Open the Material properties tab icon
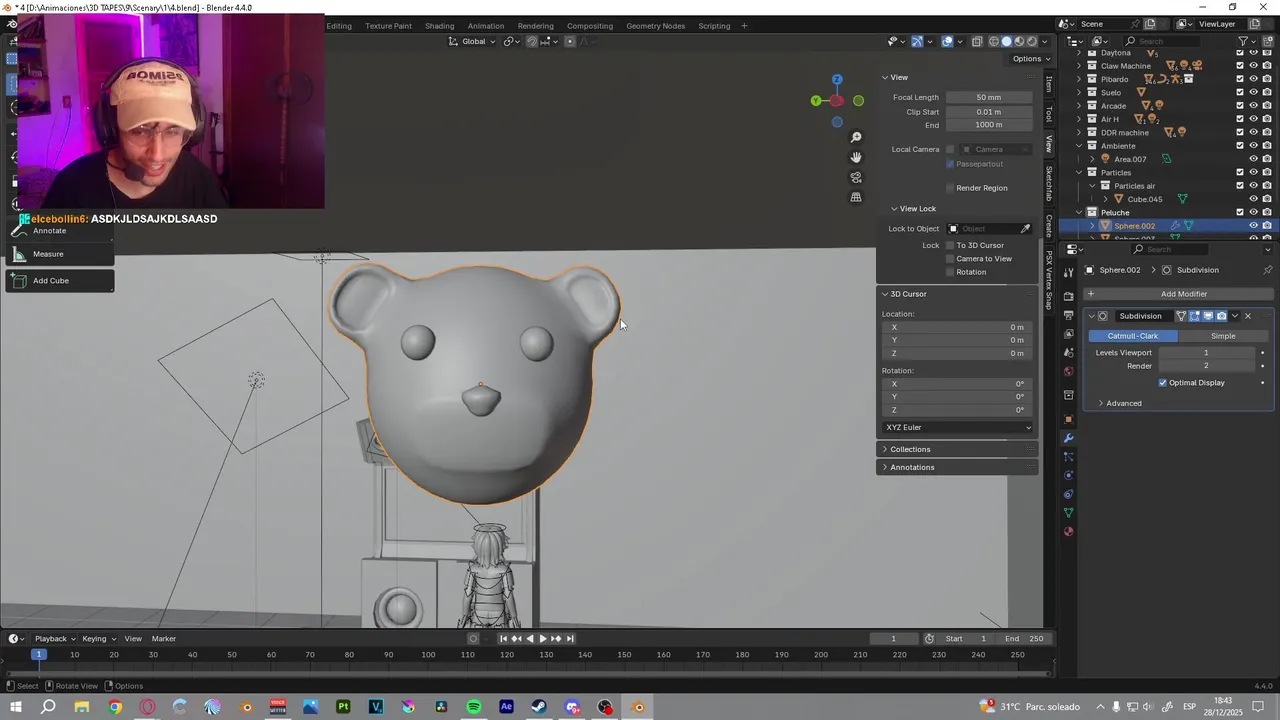1280x720 pixels. click(x=1068, y=531)
